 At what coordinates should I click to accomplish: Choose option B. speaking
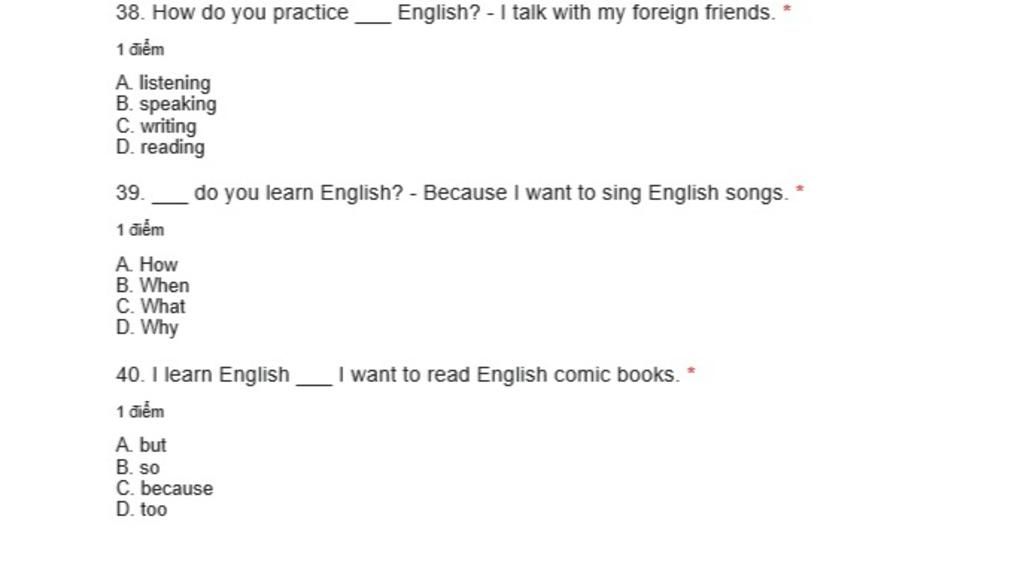pyautogui.click(x=166, y=104)
